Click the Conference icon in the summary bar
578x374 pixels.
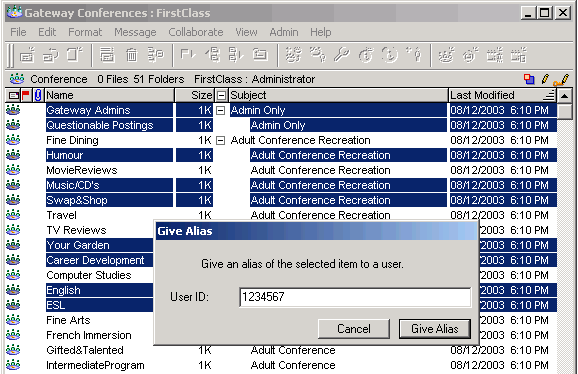17,79
